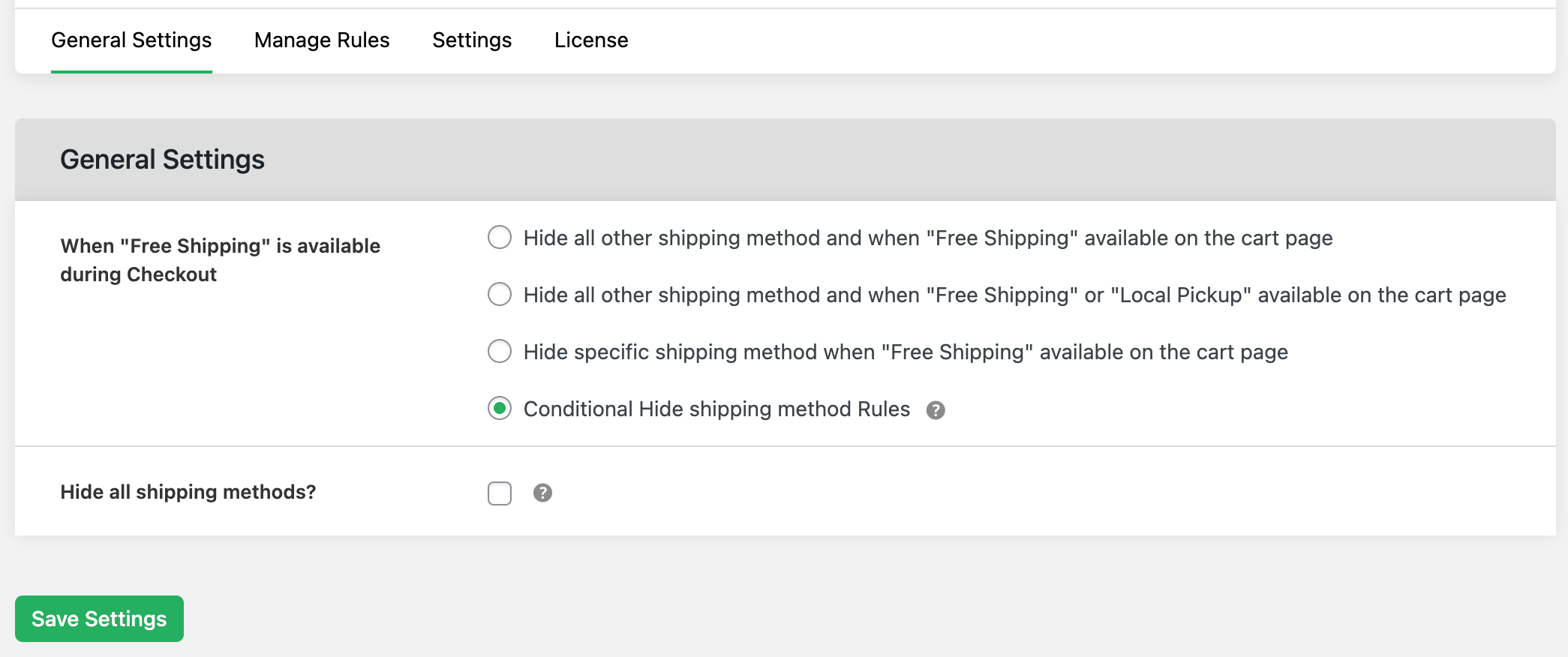Image resolution: width=1568 pixels, height=657 pixels.
Task: Enable the 'Hide all shipping methods?' checkbox
Action: pos(499,493)
